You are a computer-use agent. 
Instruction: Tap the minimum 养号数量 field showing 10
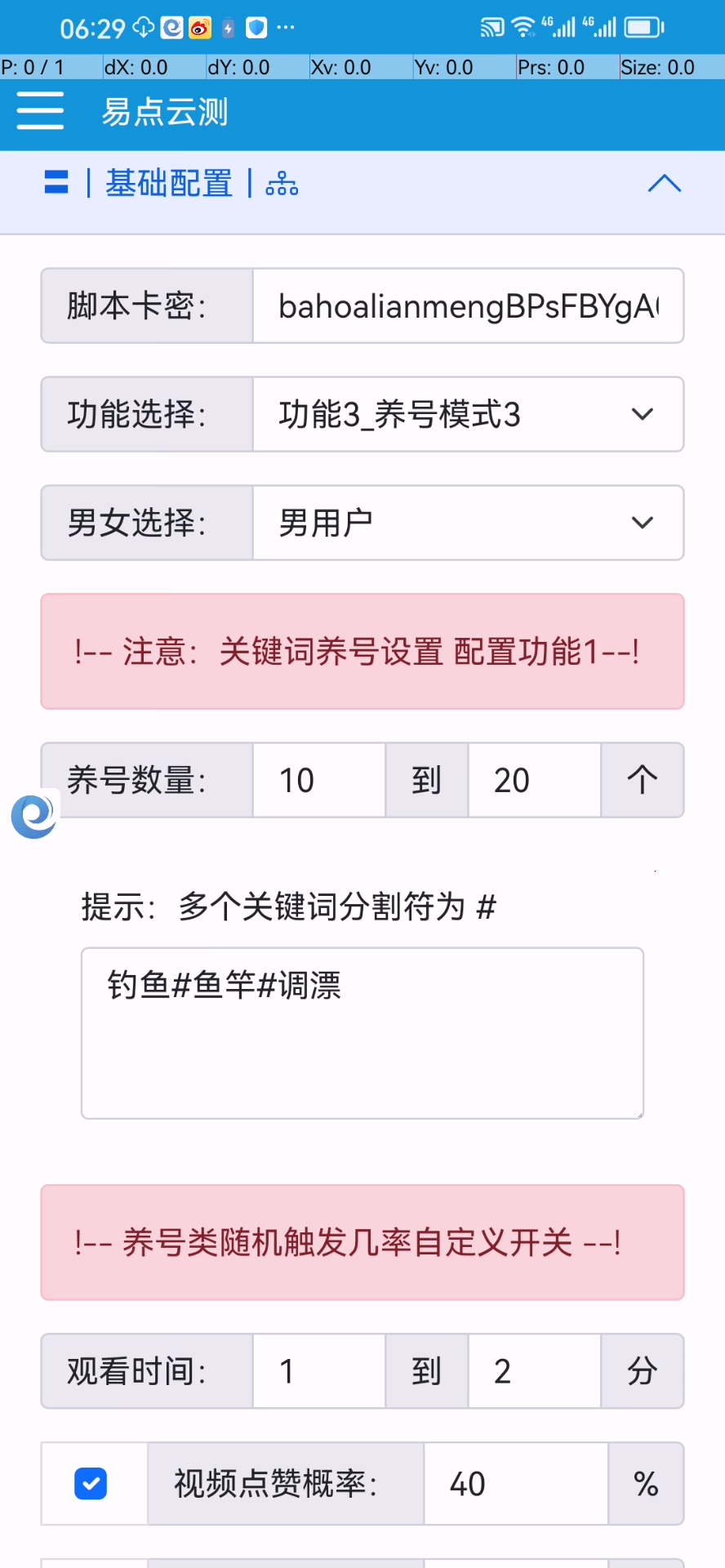[318, 780]
